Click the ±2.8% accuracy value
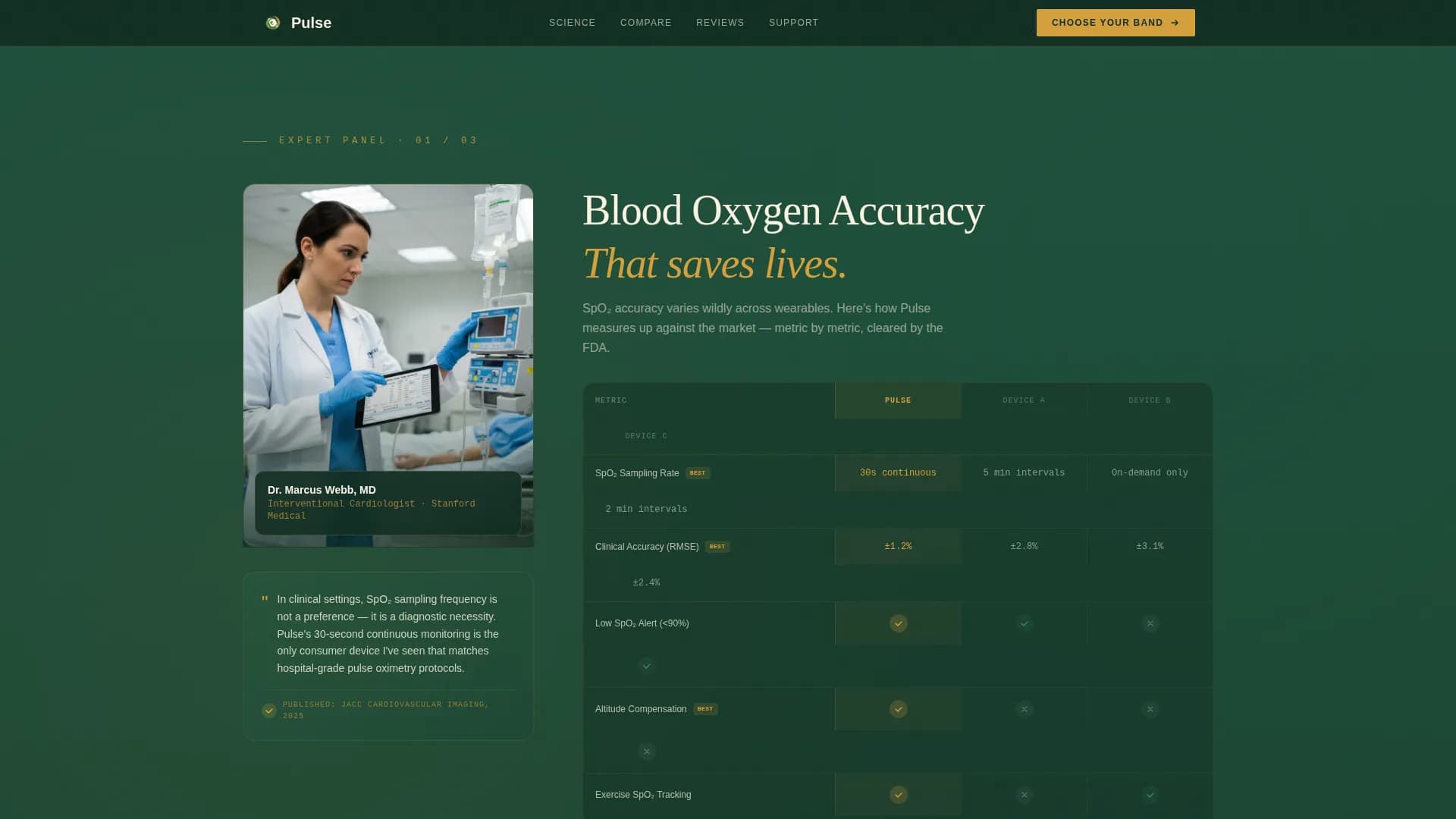The image size is (1456, 819). pyautogui.click(x=1024, y=546)
